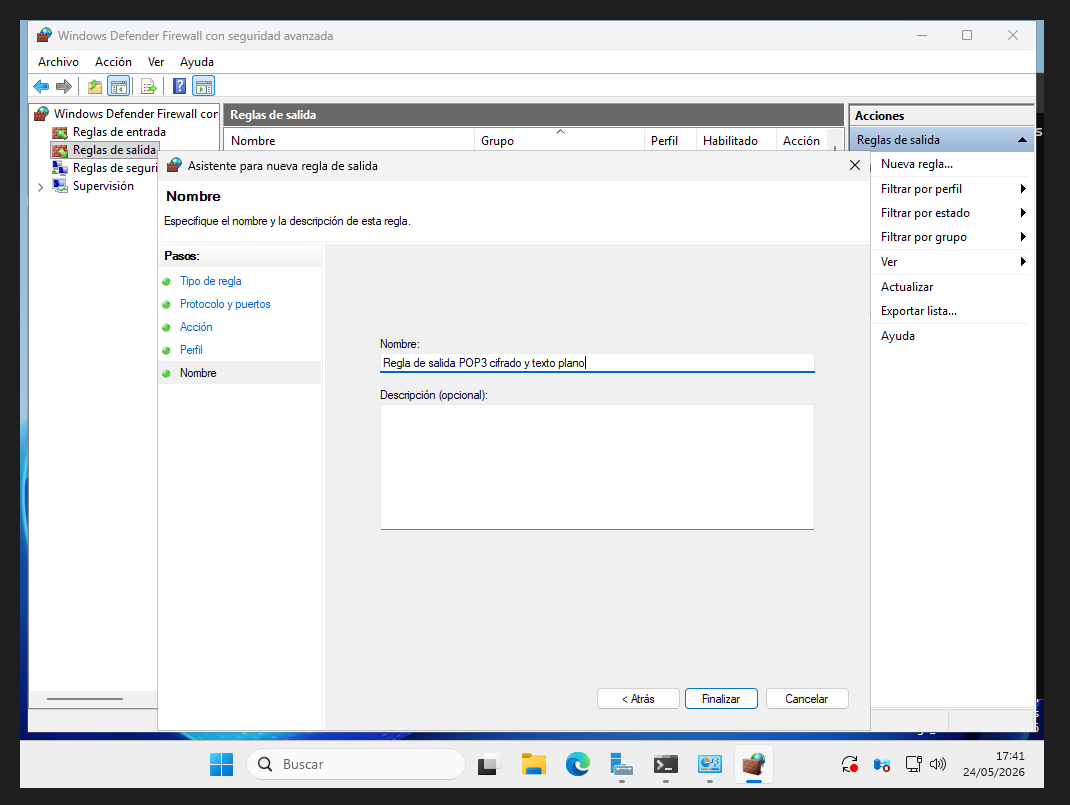Image resolution: width=1070 pixels, height=805 pixels.
Task: Click the Nombre text field
Action: pyautogui.click(x=597, y=363)
